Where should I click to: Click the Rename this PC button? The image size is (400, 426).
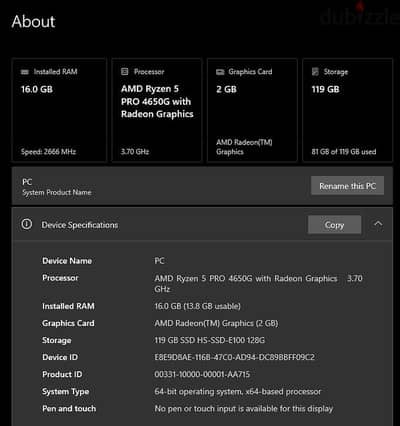[x=347, y=186]
